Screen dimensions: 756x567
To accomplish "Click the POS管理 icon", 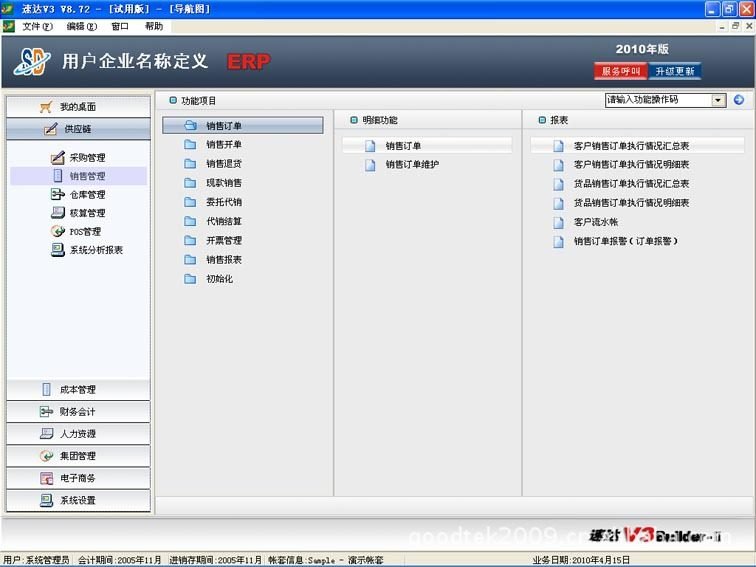I will point(57,231).
